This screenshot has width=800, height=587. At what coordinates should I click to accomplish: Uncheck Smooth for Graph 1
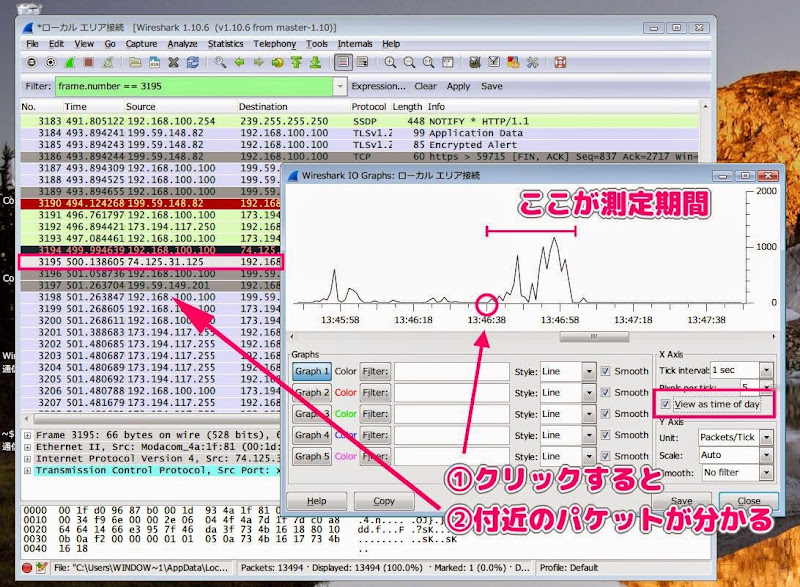tap(605, 371)
